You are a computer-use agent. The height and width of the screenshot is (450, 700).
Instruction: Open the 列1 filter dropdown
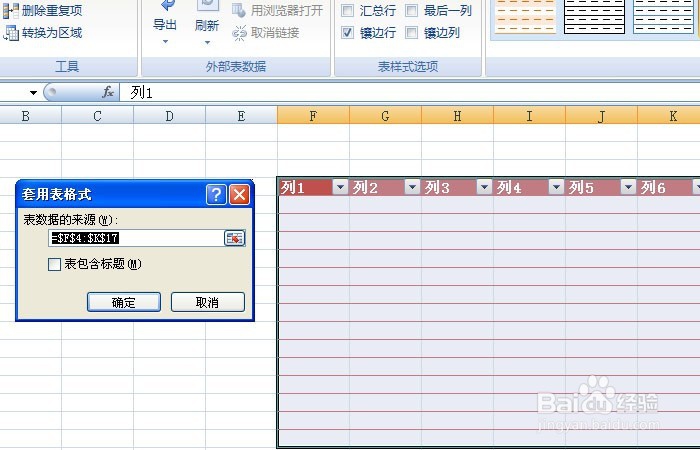341,187
